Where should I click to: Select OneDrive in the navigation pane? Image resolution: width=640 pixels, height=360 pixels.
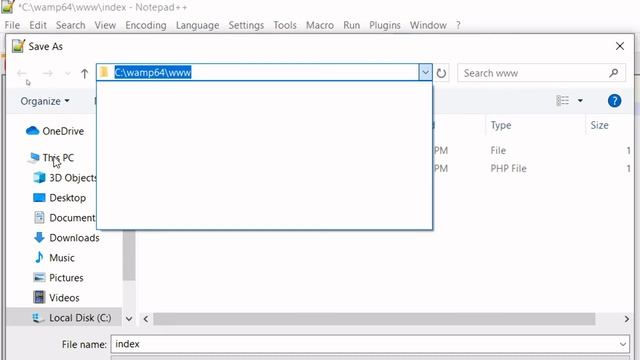(55, 131)
